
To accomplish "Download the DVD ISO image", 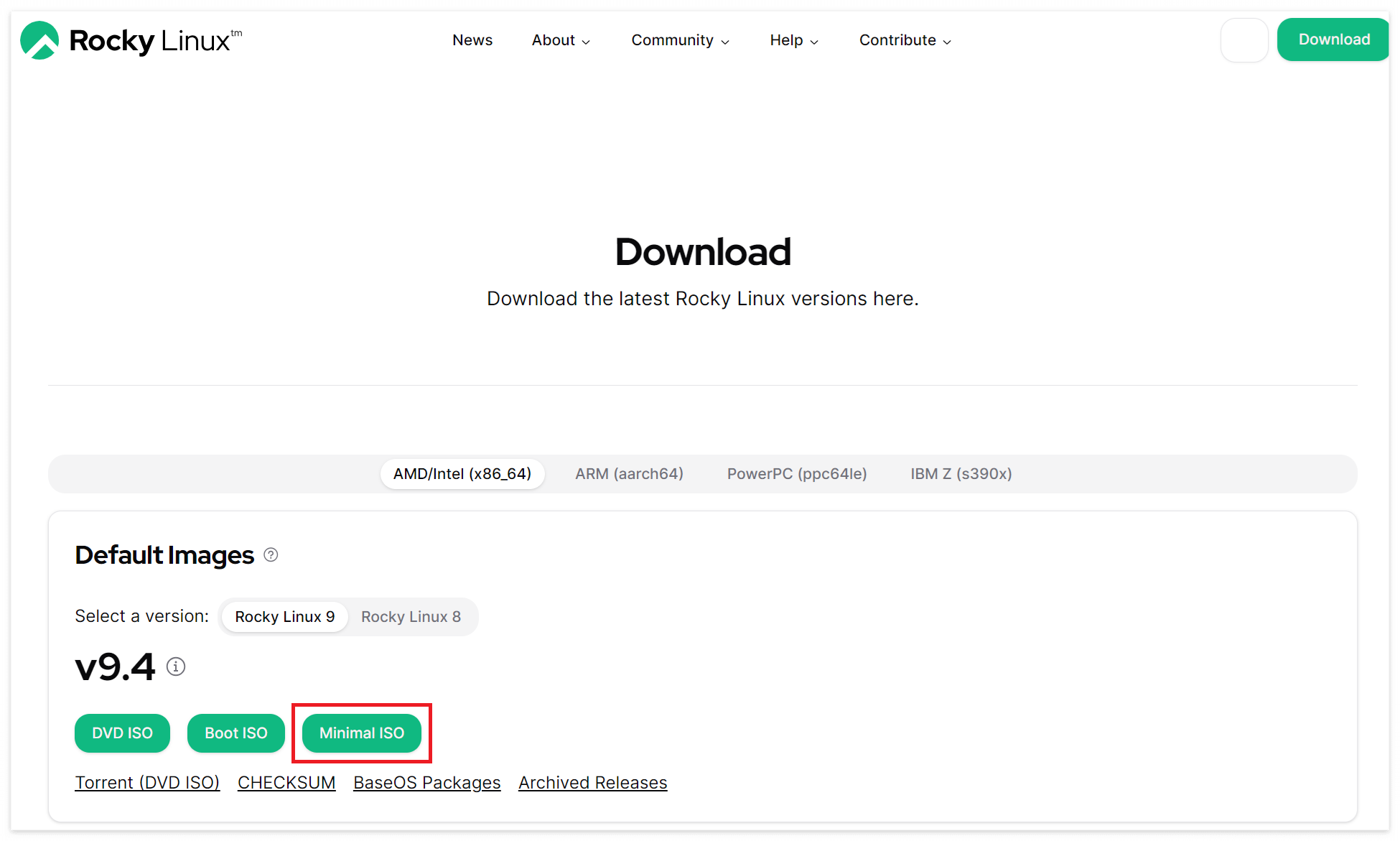I will point(122,733).
